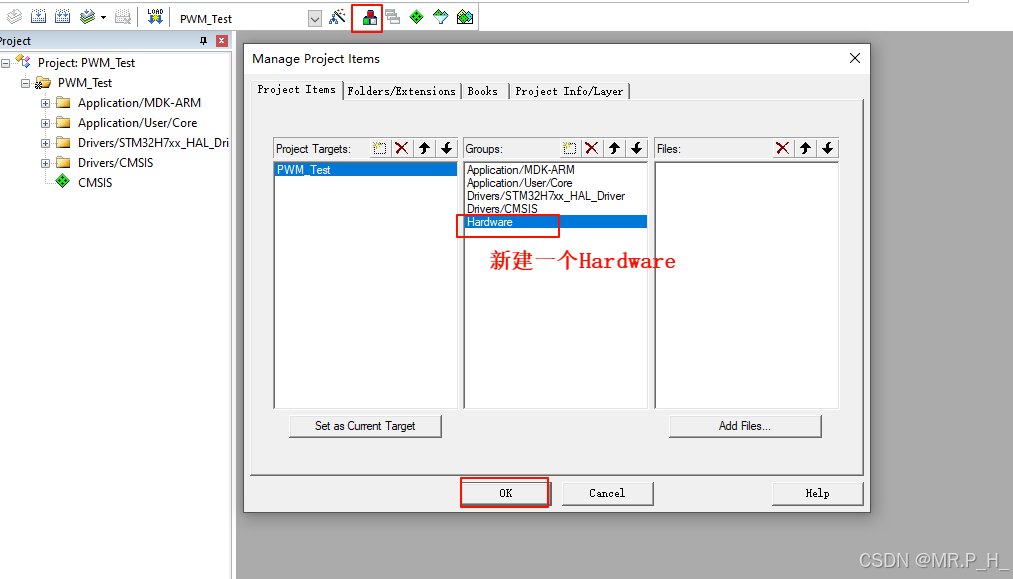
Task: Select Application/MDK-ARM in the project tree
Action: pos(139,103)
